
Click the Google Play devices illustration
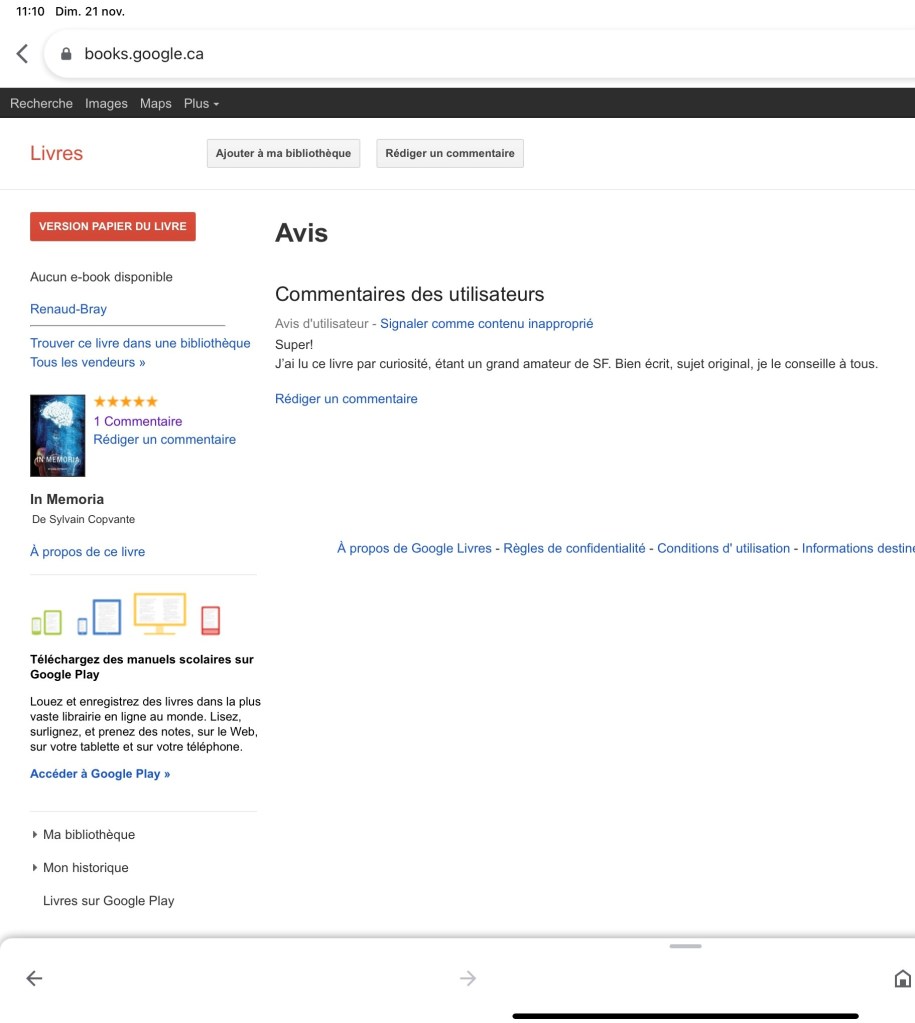coord(125,615)
